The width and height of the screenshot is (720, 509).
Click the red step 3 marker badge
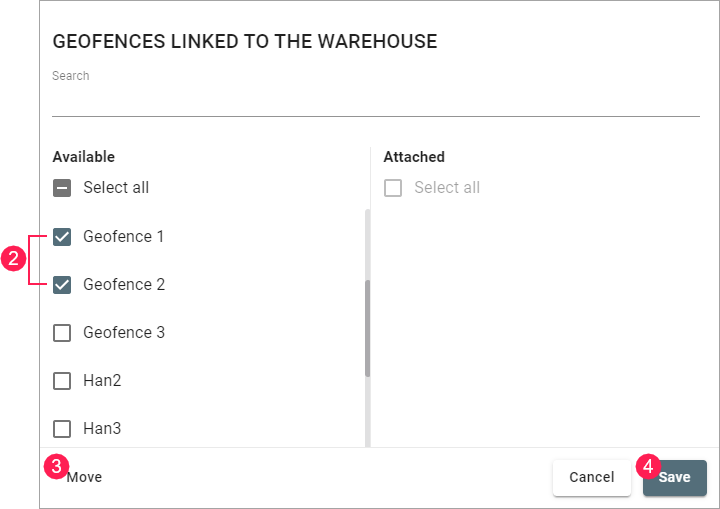click(57, 466)
